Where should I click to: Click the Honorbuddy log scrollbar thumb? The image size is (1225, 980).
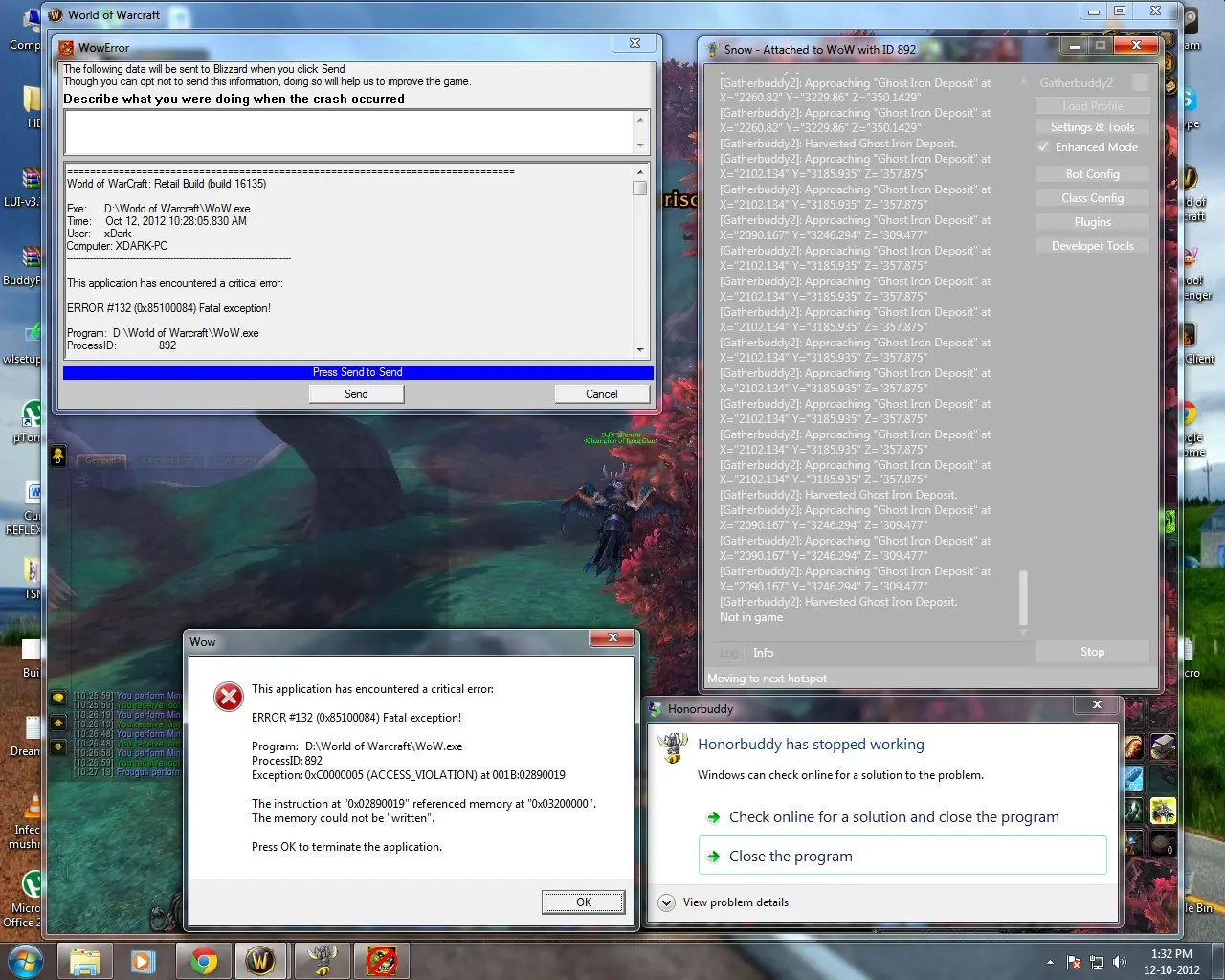(x=1023, y=598)
